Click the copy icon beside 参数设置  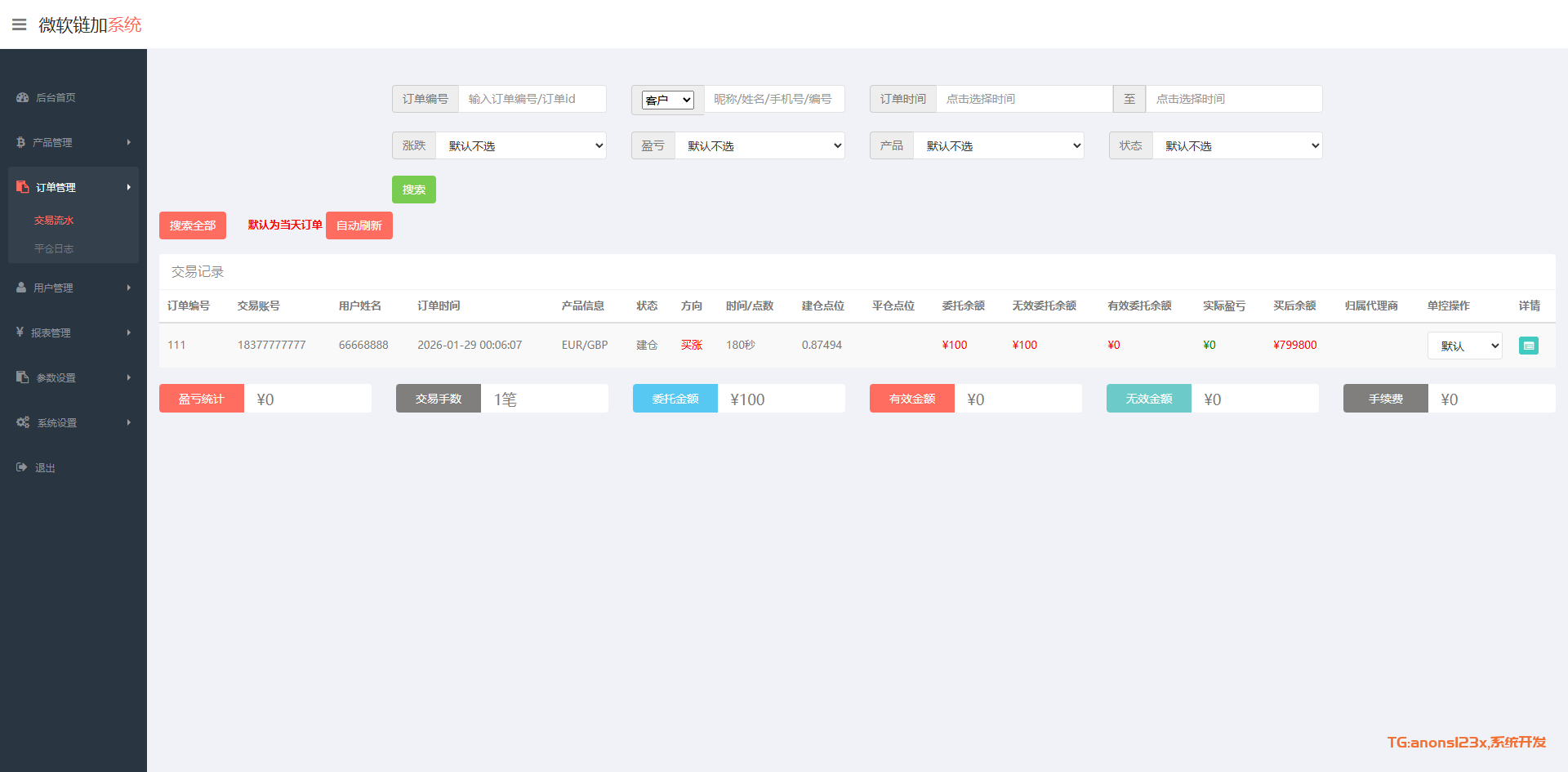pos(22,377)
